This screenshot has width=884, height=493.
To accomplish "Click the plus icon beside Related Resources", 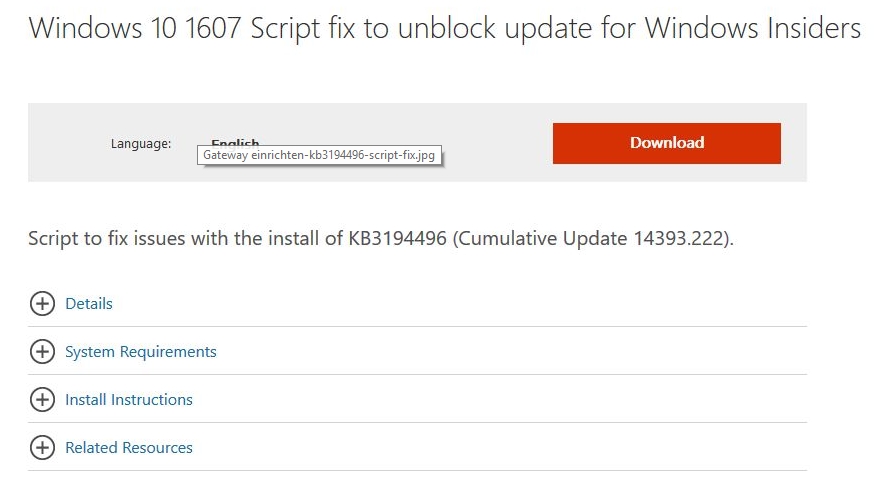I will 42,447.
